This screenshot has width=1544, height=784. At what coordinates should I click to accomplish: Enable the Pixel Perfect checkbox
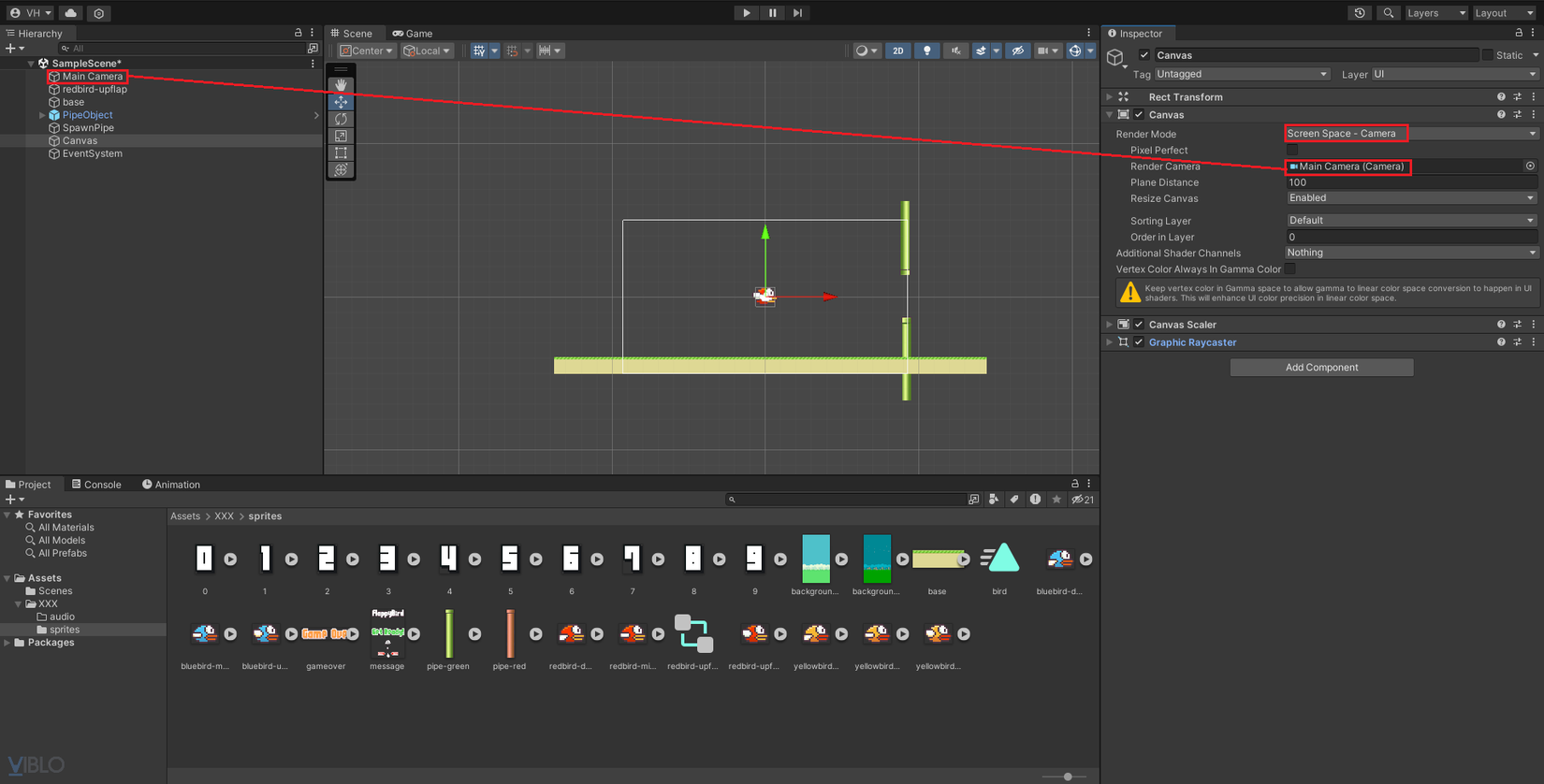(1292, 150)
